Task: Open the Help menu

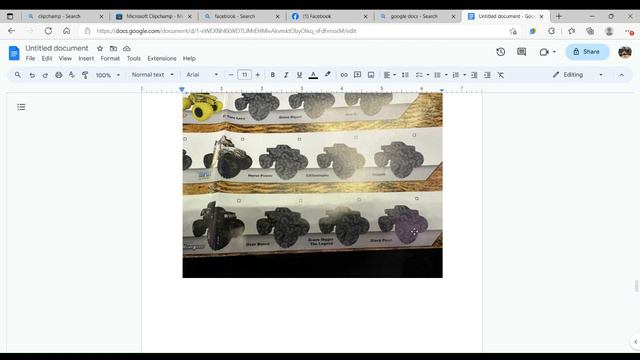Action: pyautogui.click(x=189, y=59)
